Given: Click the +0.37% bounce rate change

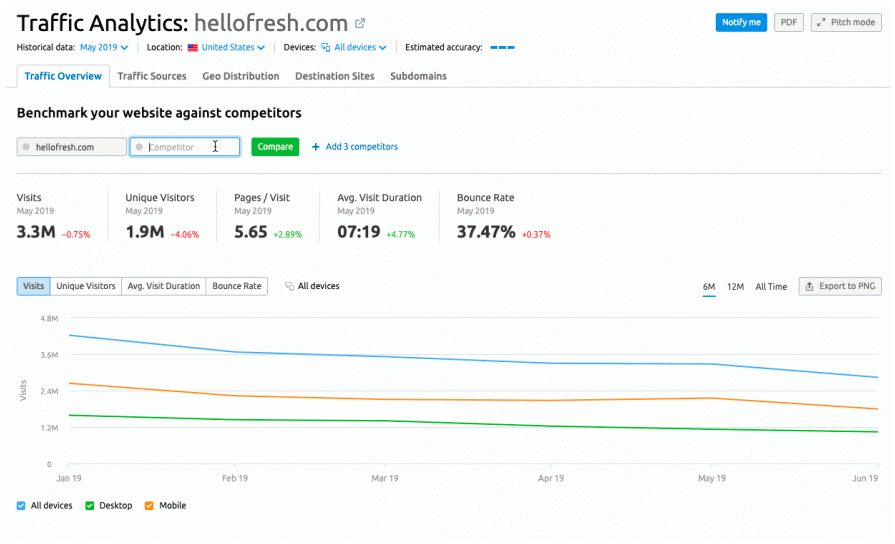Looking at the screenshot, I should 536,235.
